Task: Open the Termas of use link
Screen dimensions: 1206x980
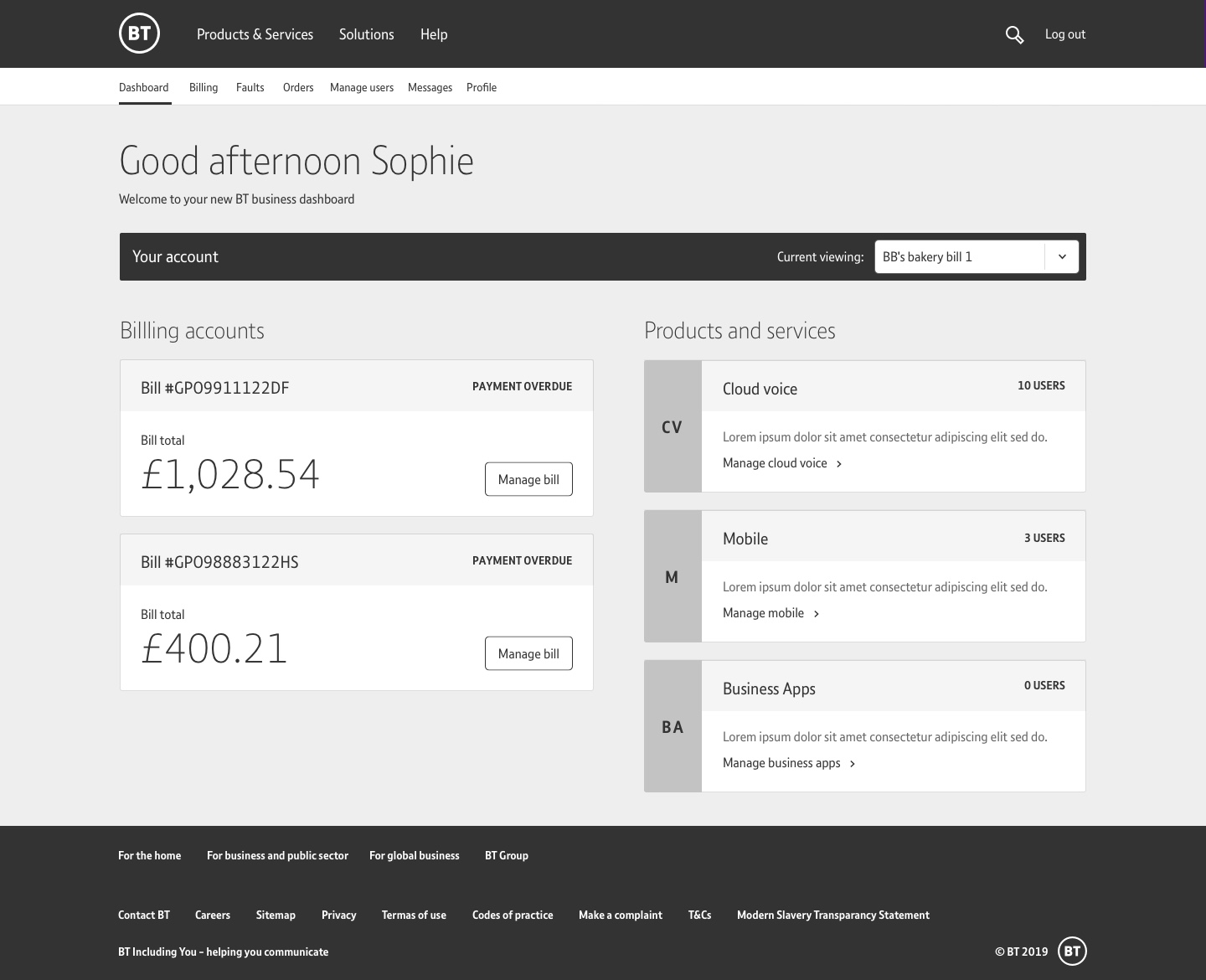Action: 414,915
